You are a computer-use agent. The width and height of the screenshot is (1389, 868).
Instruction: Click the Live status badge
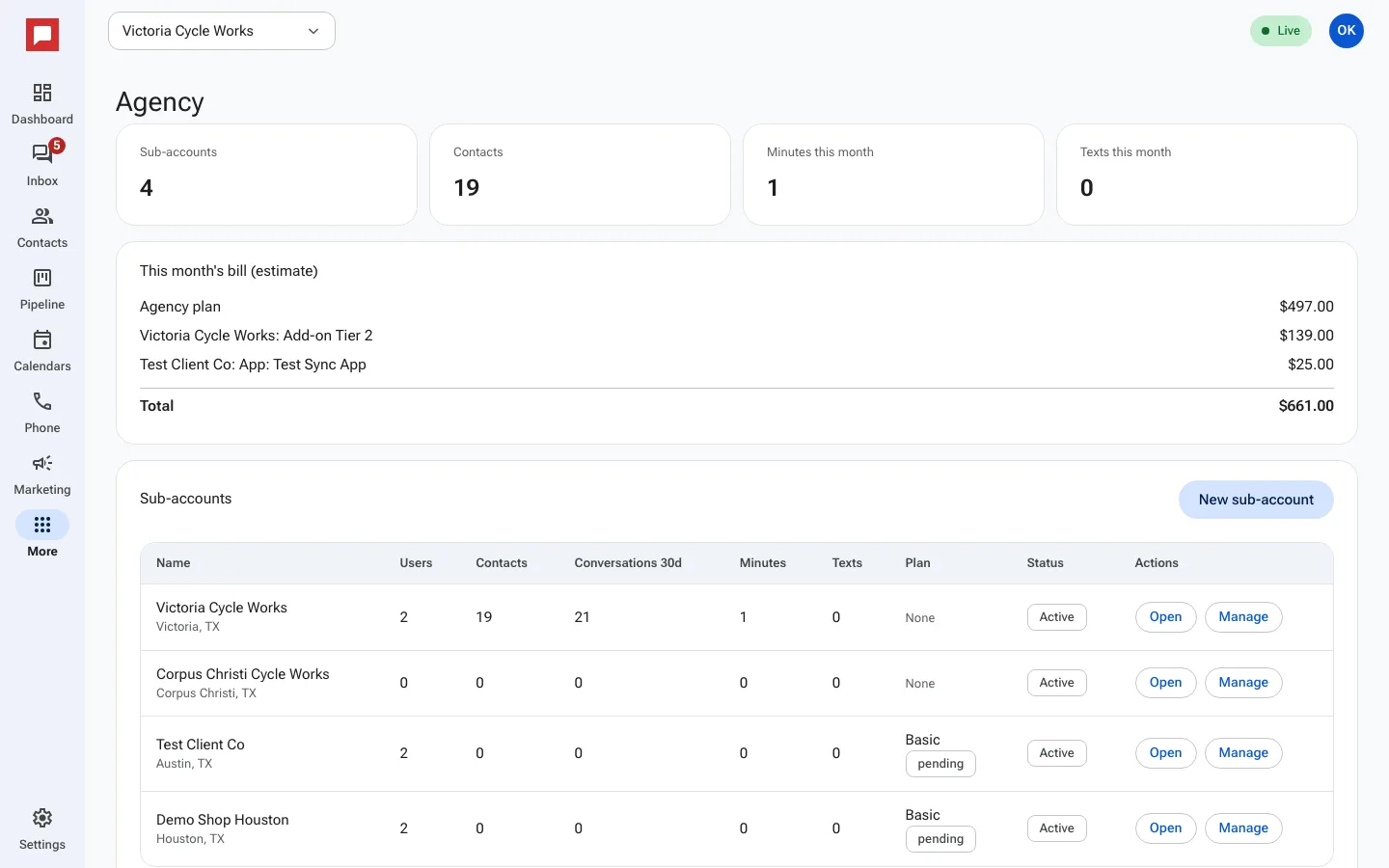tap(1281, 31)
